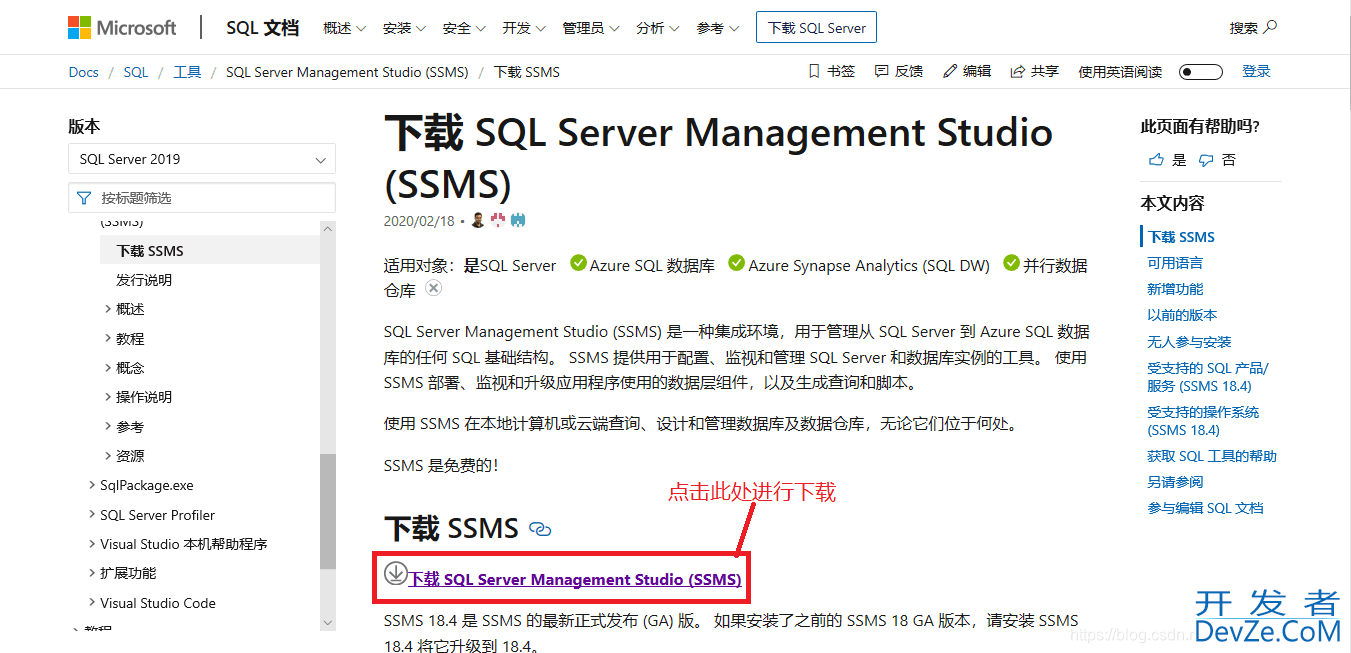Open the 概述 top menu
Screen dimensions: 1351x653
click(x=344, y=28)
